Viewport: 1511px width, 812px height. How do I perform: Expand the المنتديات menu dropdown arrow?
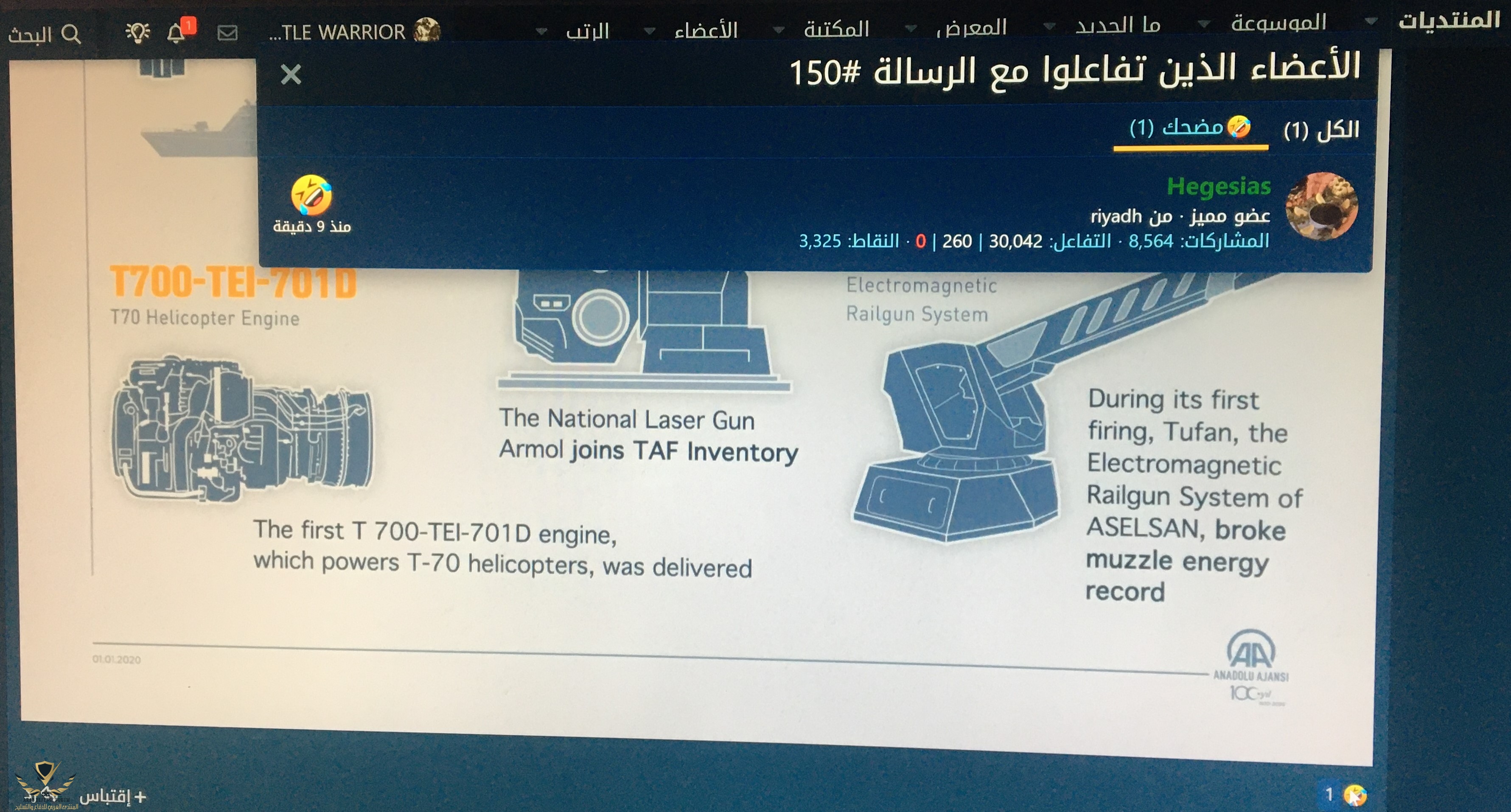tap(1371, 21)
